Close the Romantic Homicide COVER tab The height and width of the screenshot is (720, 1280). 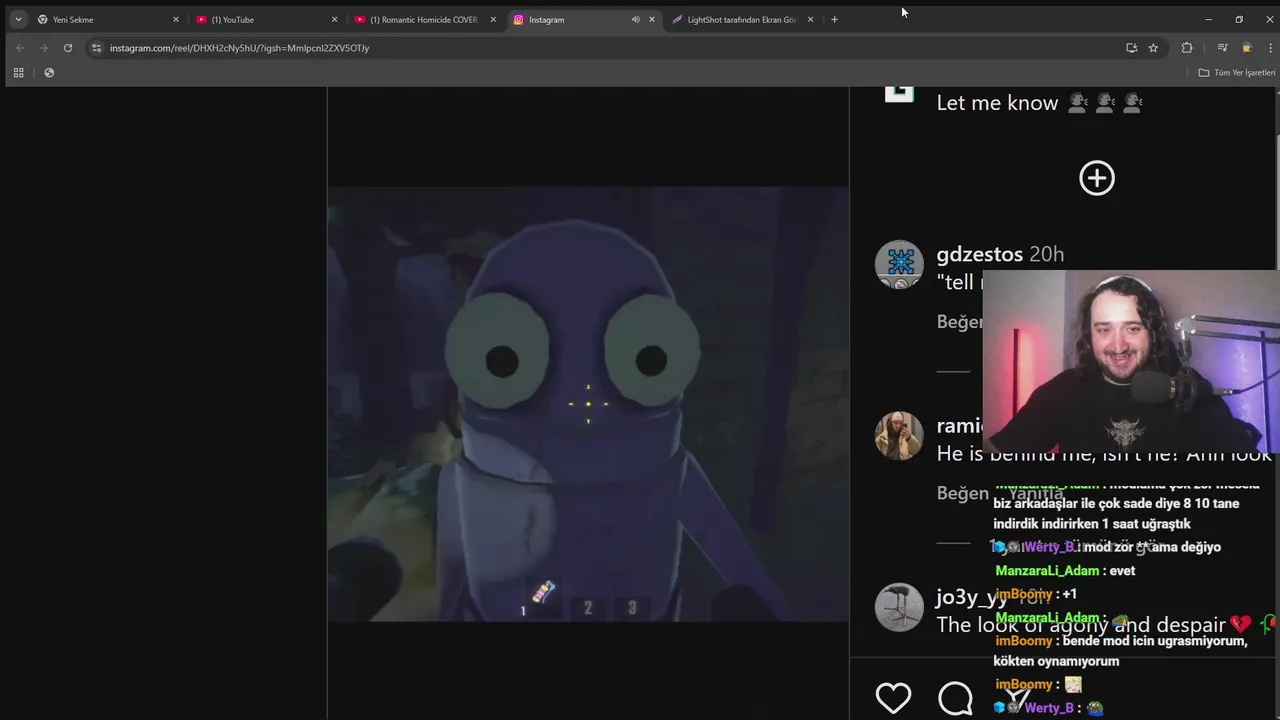493,19
